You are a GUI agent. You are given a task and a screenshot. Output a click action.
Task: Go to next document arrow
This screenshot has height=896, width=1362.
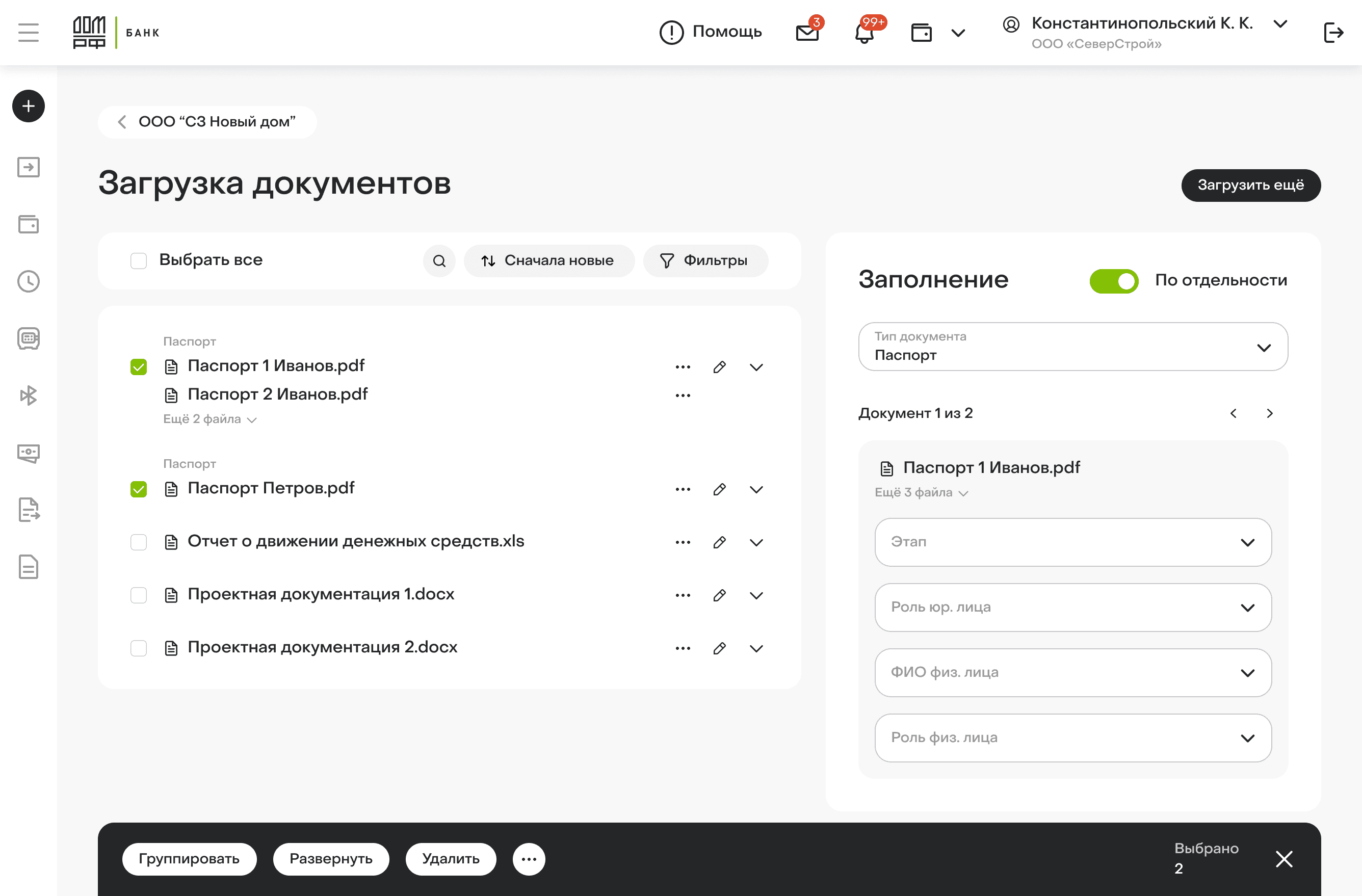[1269, 413]
